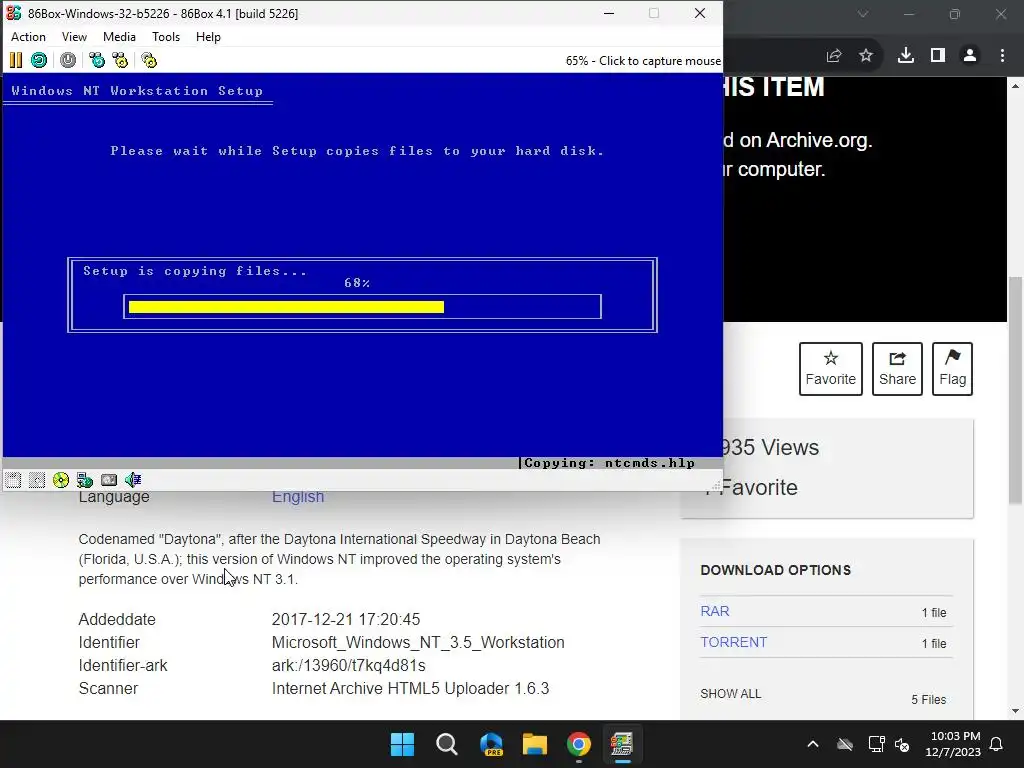Flag this Archive.org item

[952, 369]
